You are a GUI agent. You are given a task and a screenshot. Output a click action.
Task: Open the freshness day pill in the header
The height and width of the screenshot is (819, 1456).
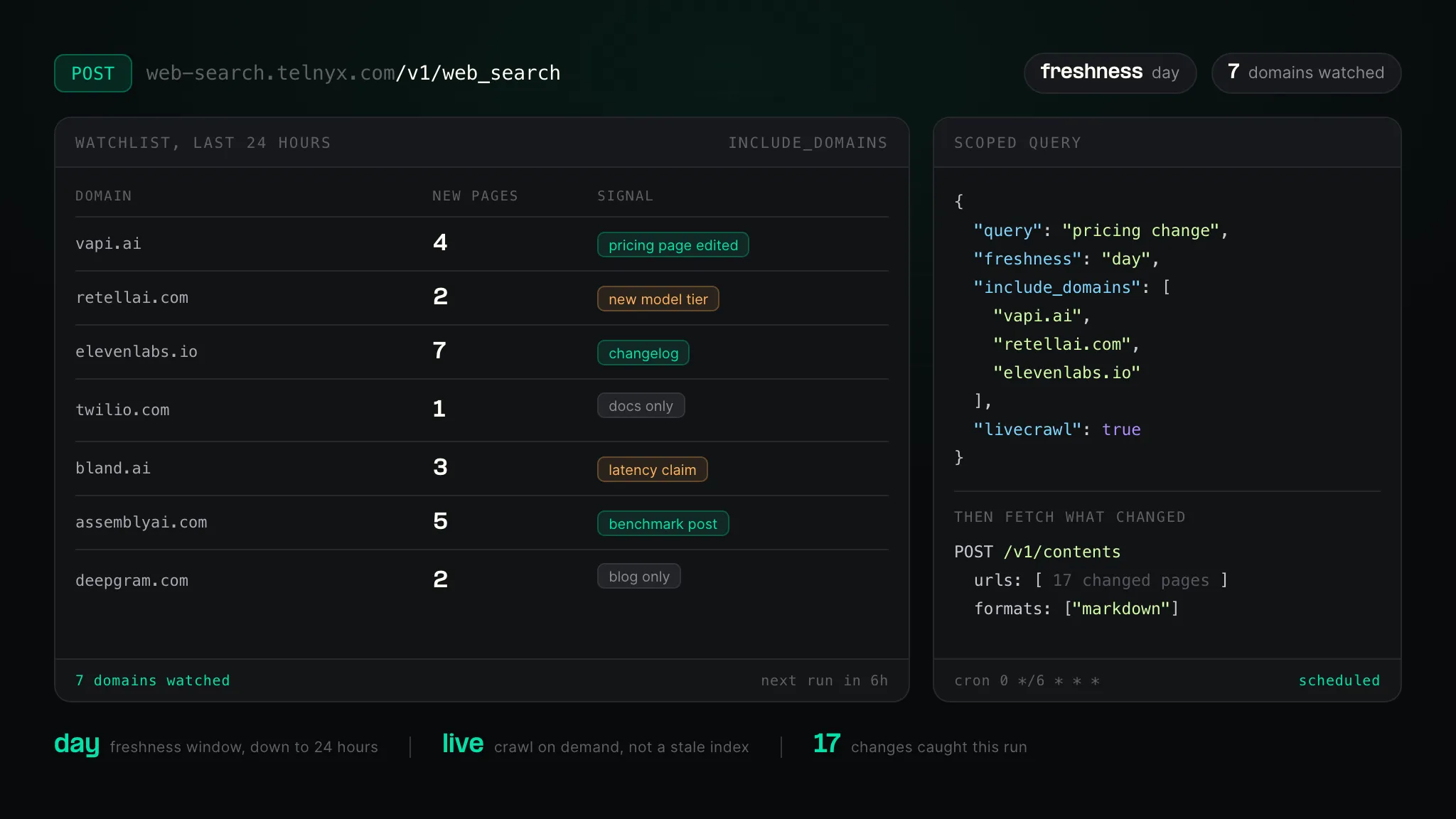pos(1110,73)
